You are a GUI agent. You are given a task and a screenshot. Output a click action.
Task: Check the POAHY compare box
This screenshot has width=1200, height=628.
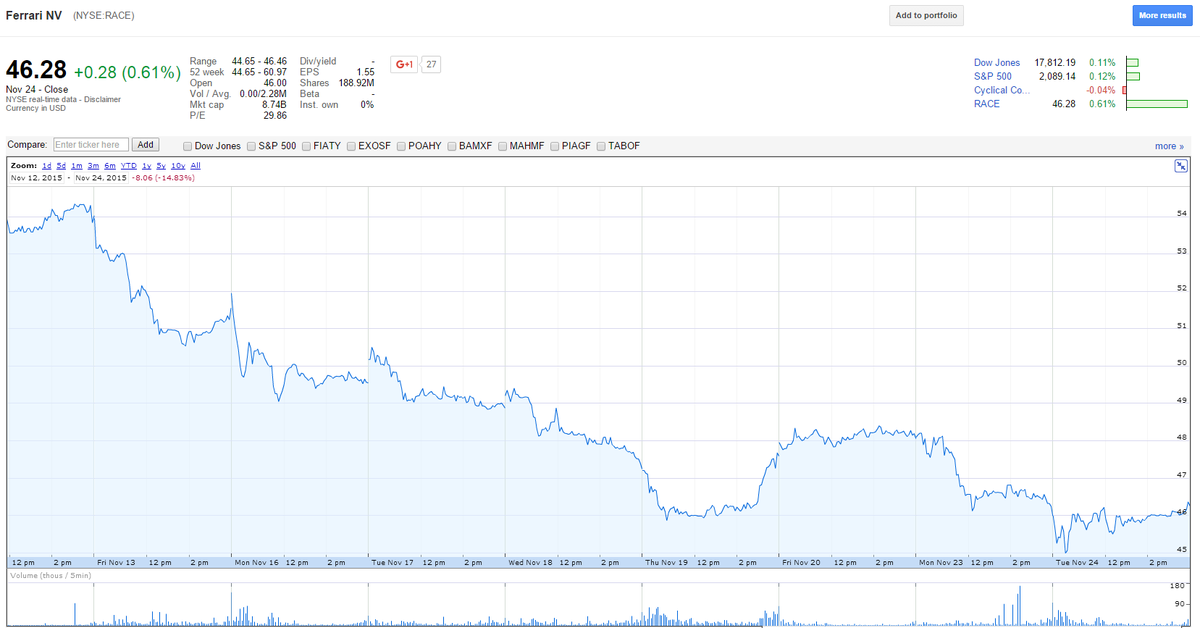(401, 146)
